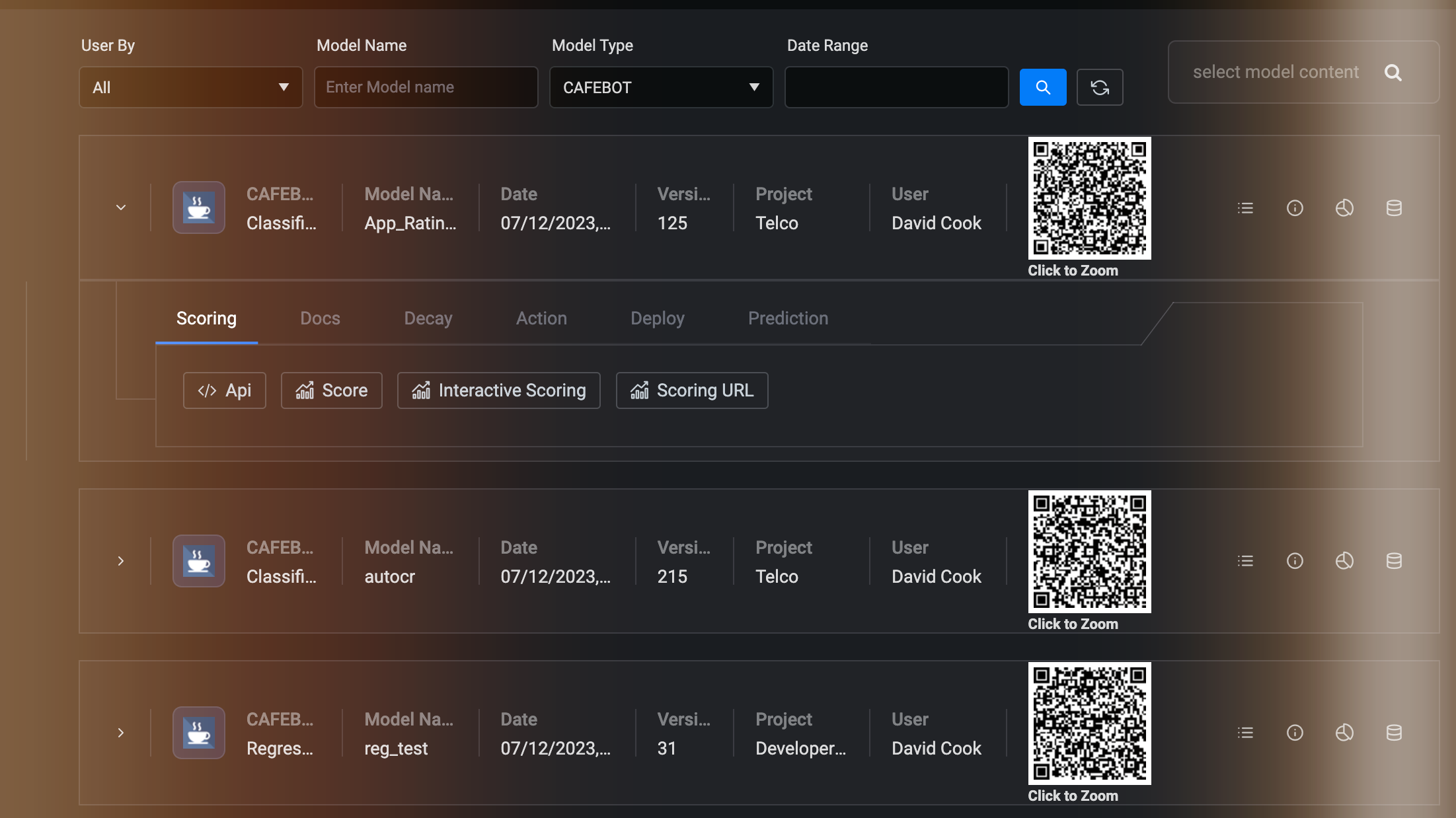This screenshot has width=1456, height=818.
Task: Switch to the Decay tab
Action: pyautogui.click(x=428, y=318)
